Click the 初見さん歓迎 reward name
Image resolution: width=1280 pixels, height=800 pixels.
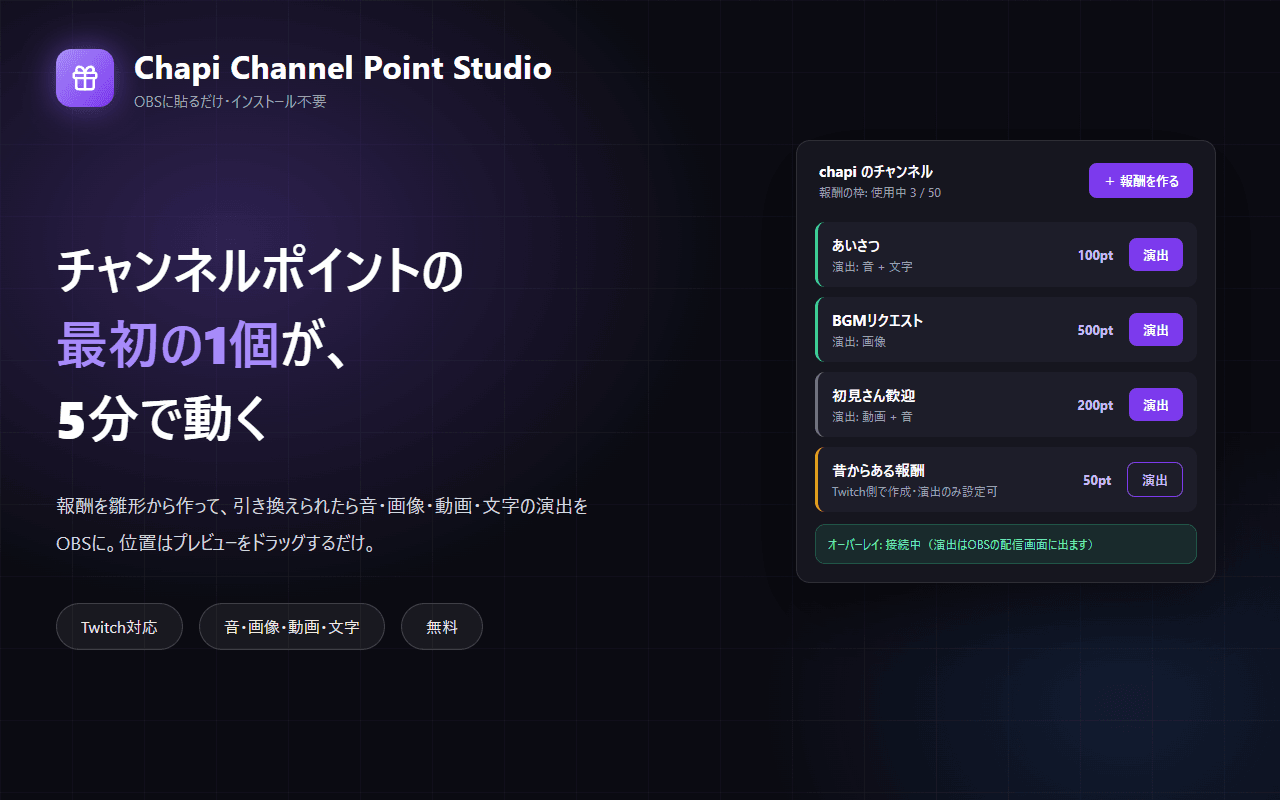tap(874, 396)
